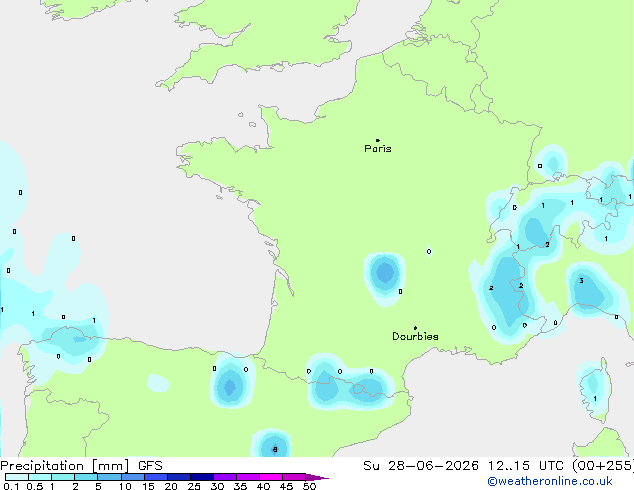Click the '12..15 UTC' time text
Image resolution: width=634 pixels, height=490 pixels.
525,466
